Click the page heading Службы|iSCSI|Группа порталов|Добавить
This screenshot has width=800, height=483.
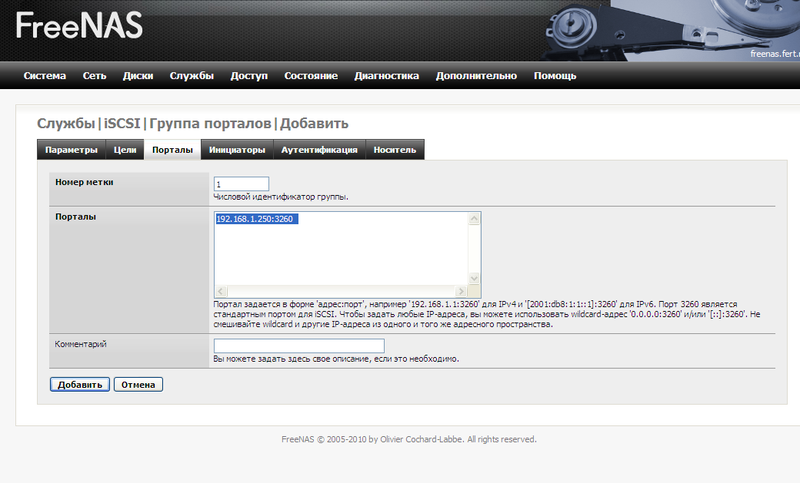pyautogui.click(x=192, y=123)
